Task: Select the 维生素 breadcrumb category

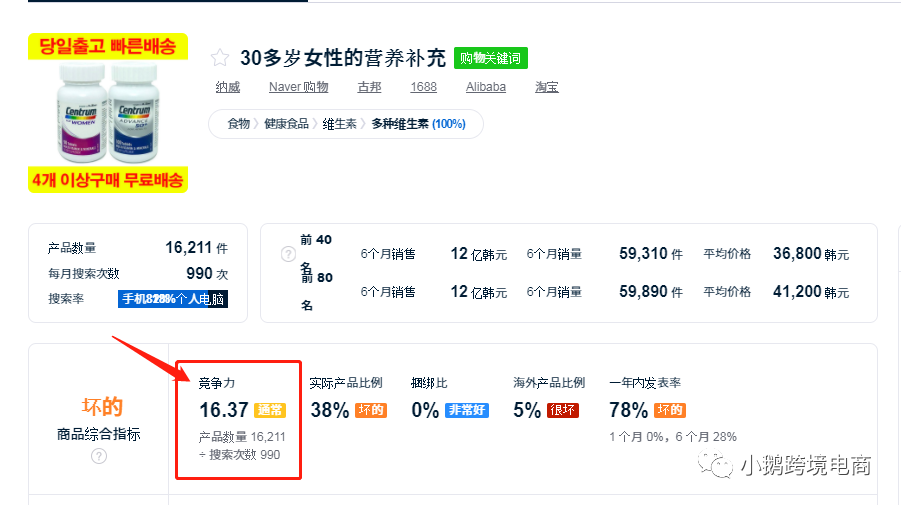Action: tap(339, 124)
